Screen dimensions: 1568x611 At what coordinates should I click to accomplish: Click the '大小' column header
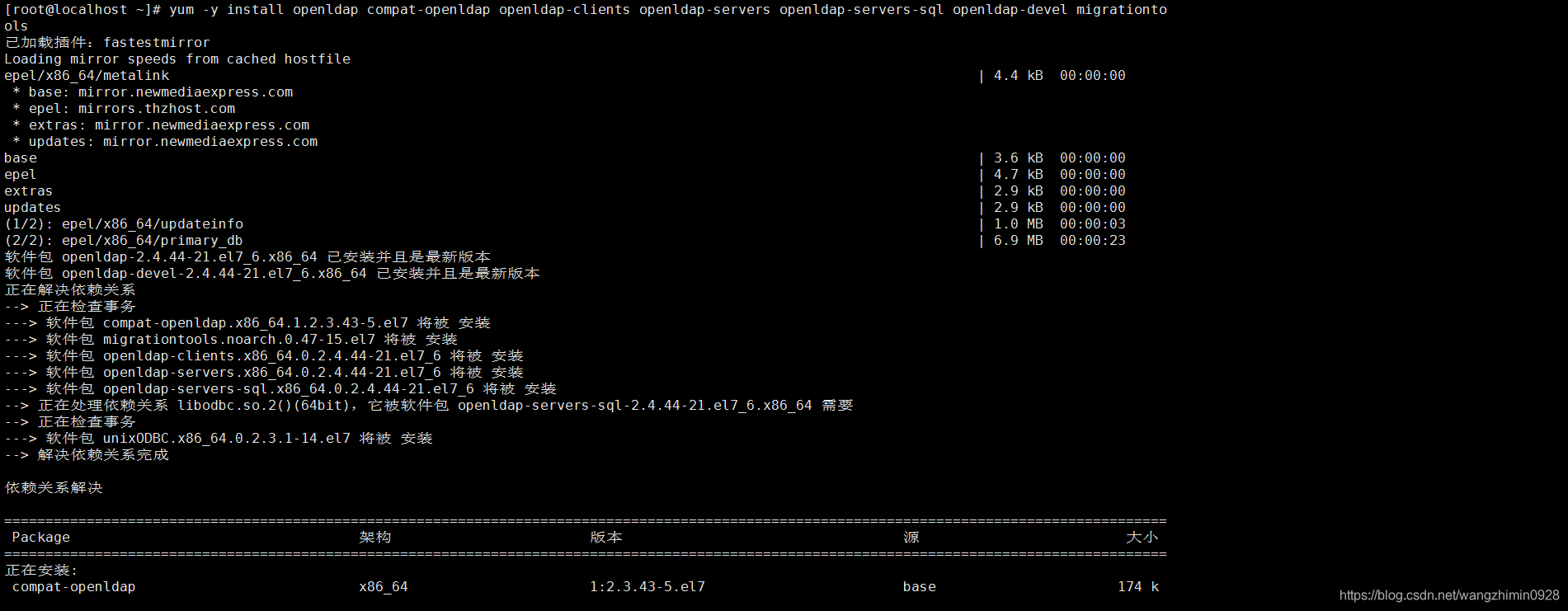(x=1142, y=538)
